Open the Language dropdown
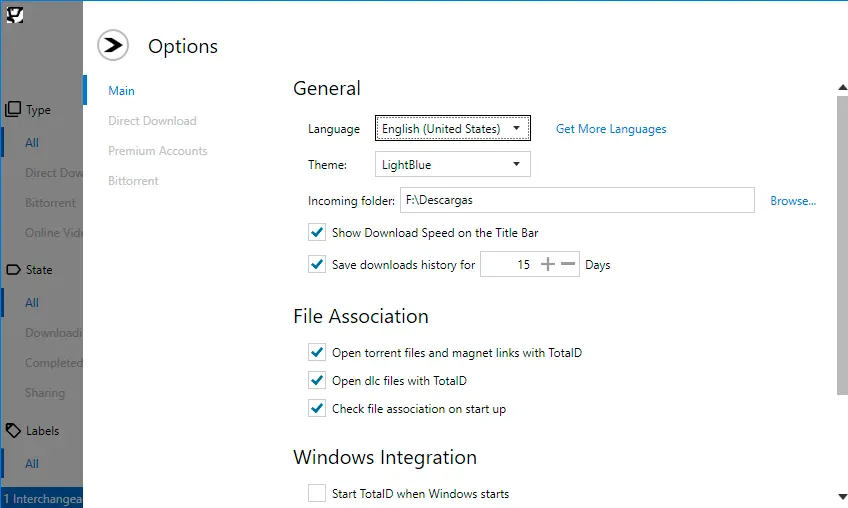848x508 pixels. (453, 128)
